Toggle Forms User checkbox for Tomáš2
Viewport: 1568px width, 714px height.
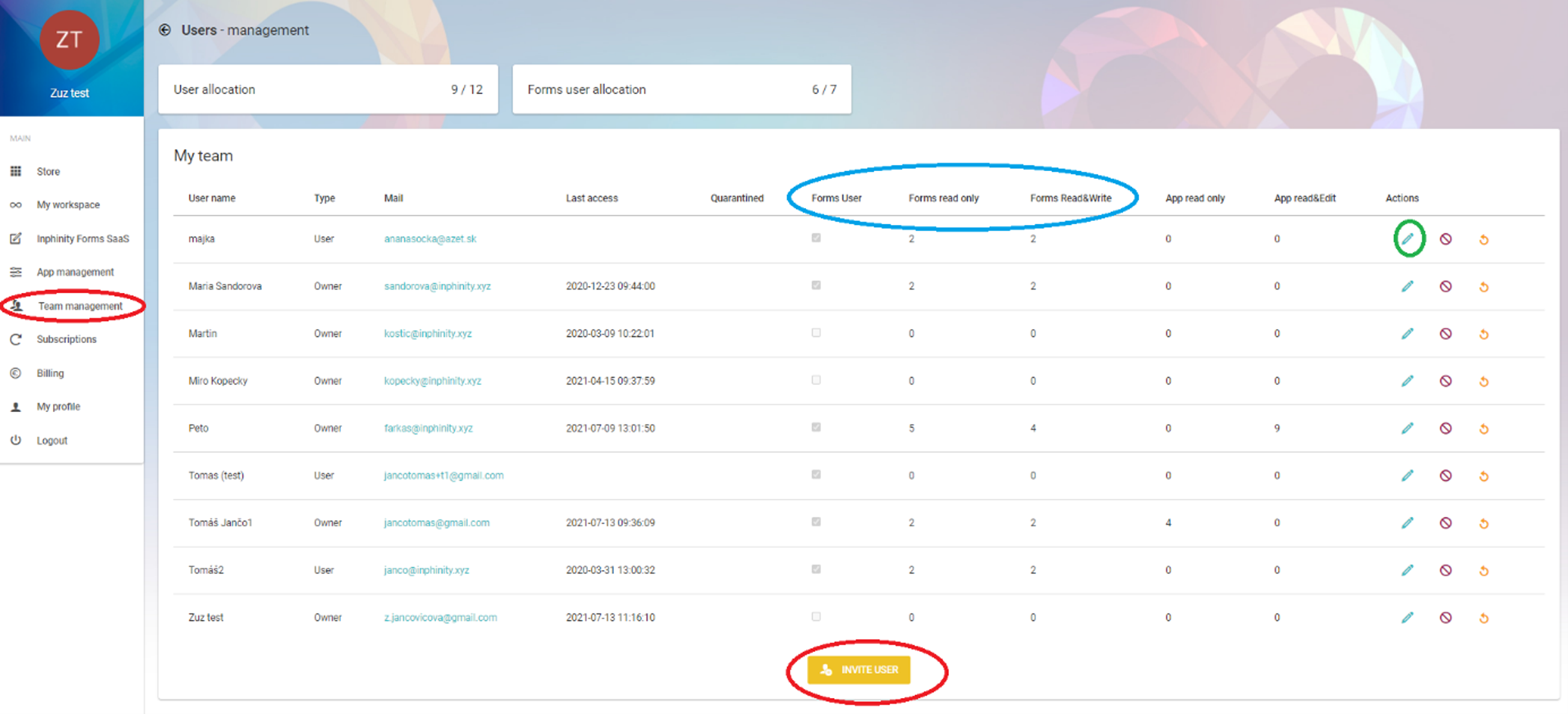816,570
